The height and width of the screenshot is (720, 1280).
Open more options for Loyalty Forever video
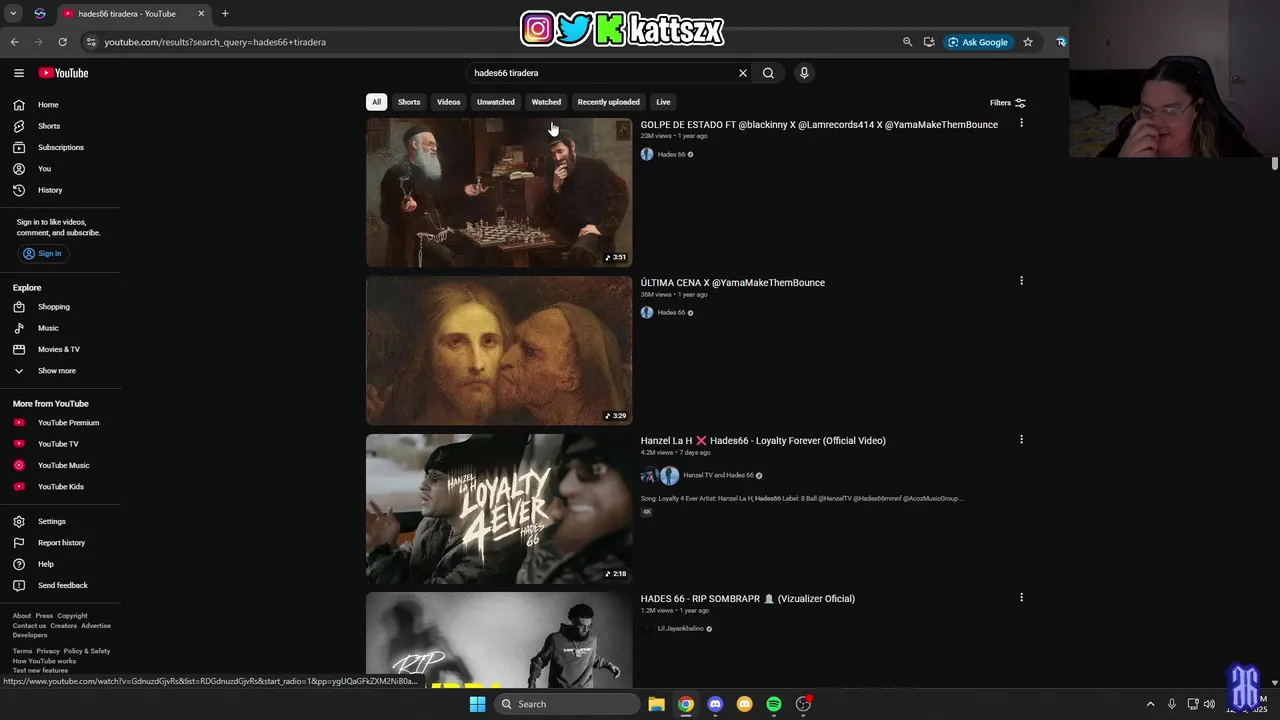point(1021,439)
